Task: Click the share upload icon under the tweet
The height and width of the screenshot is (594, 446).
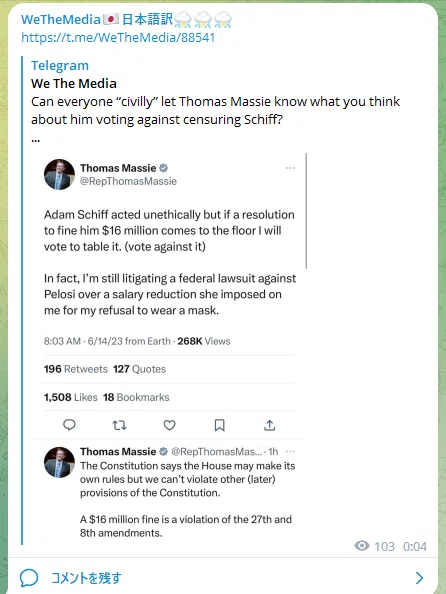Action: tap(269, 425)
